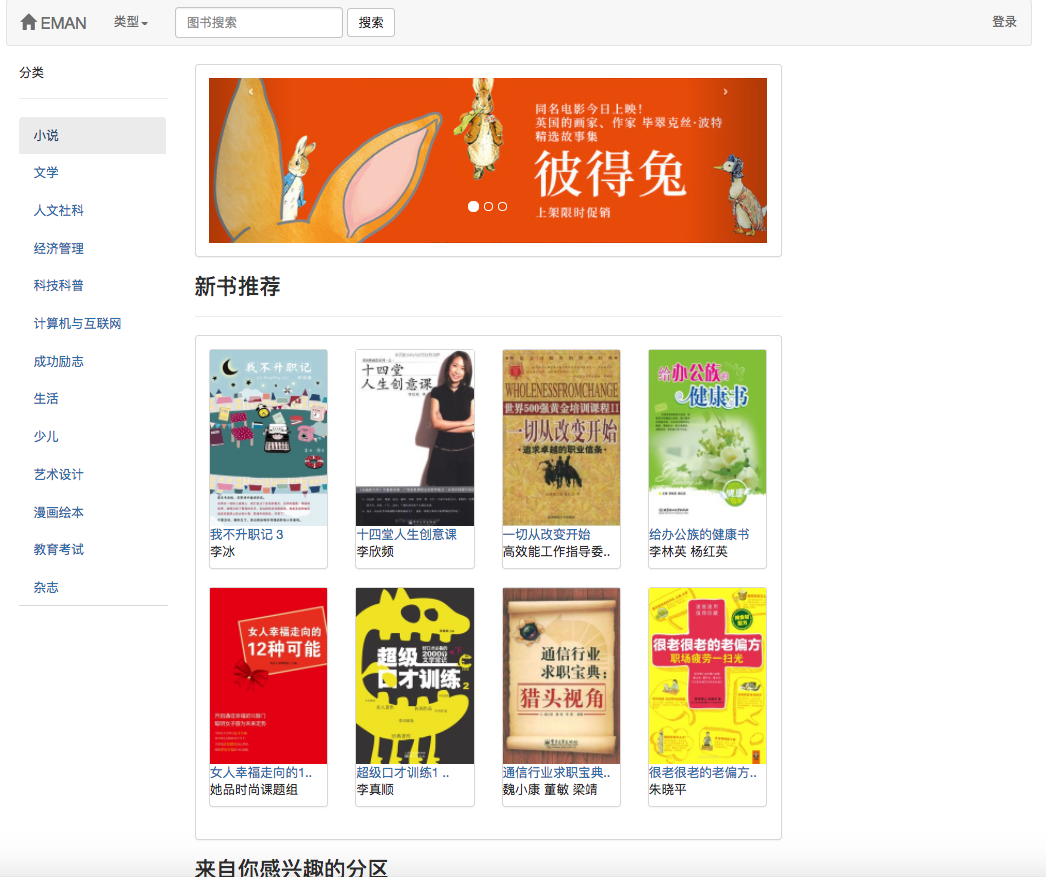1046x877 pixels.
Task: Click the 分类 sidebar heading
Action: tap(31, 73)
